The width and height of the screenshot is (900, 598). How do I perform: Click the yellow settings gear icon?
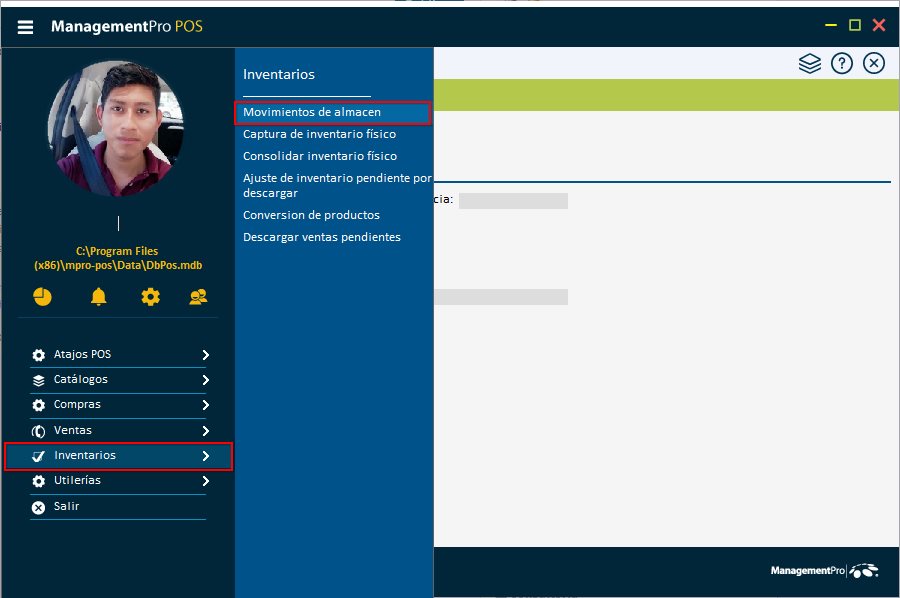pyautogui.click(x=150, y=297)
